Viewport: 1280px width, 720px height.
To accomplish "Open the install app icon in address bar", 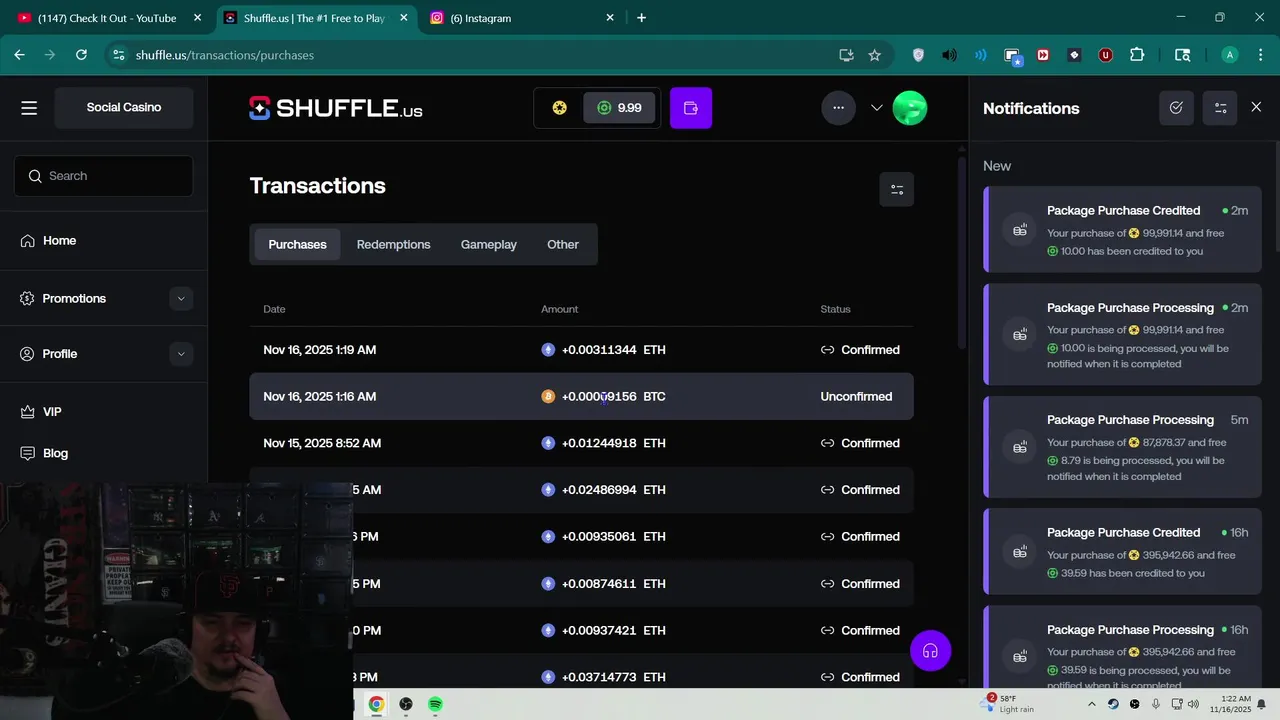I will point(846,55).
